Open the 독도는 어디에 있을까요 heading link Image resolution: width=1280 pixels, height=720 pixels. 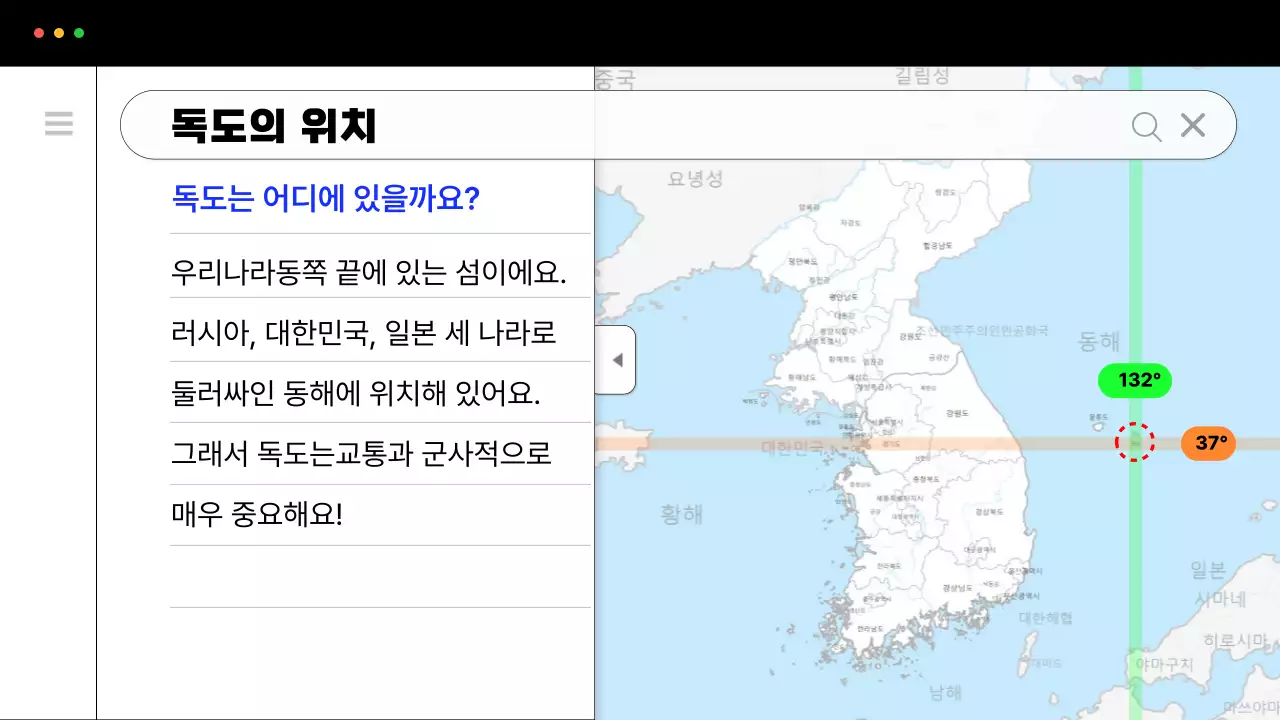(324, 198)
